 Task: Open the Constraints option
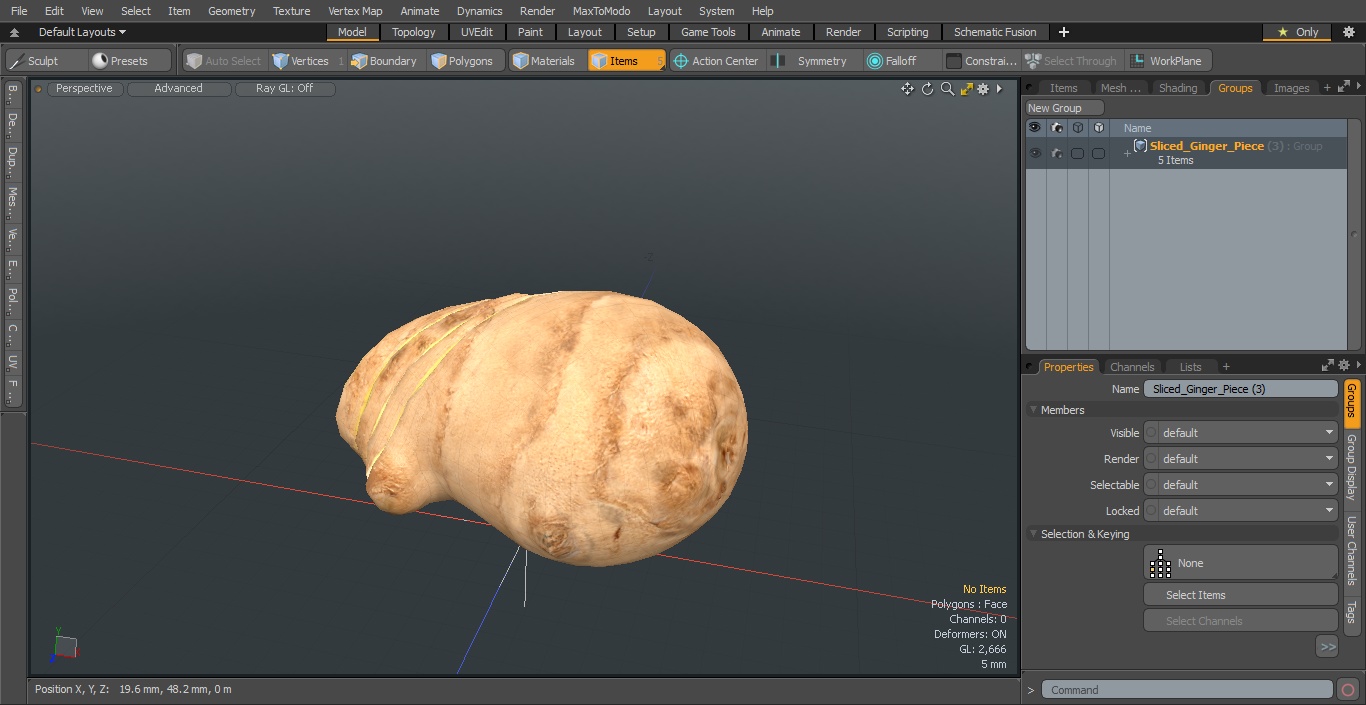(x=982, y=61)
